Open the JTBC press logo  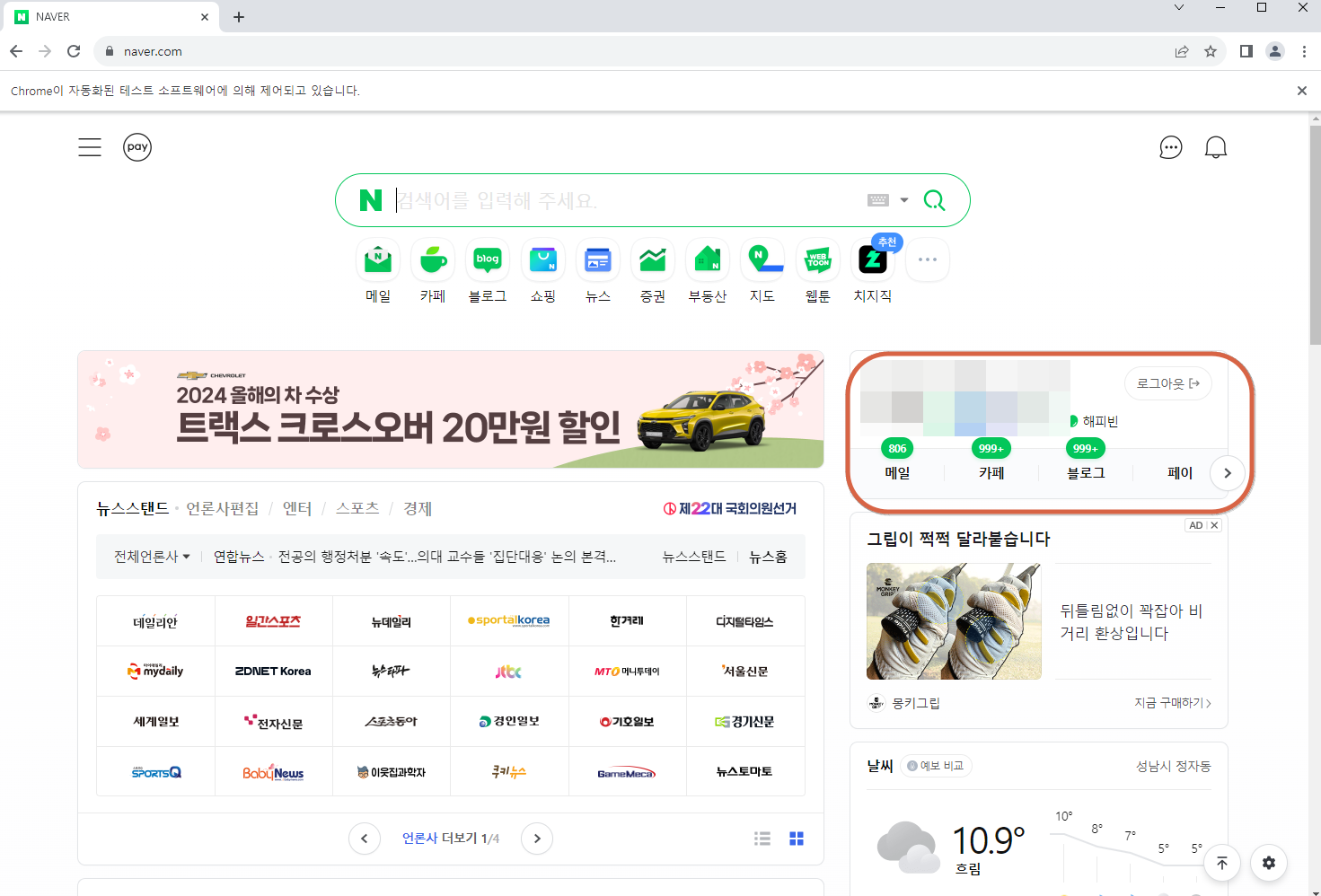tap(509, 672)
